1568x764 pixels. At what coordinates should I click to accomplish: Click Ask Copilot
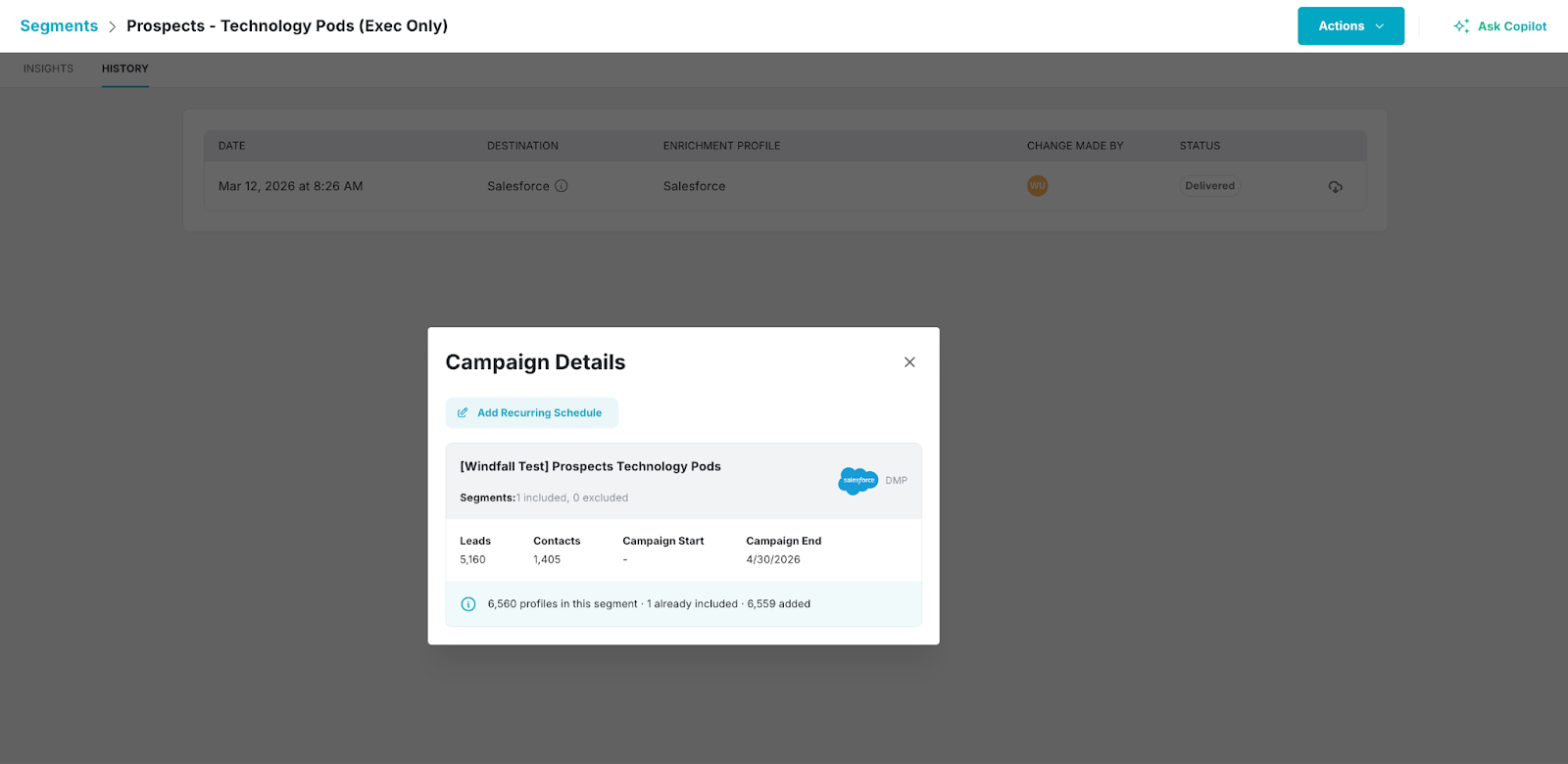coord(1499,26)
